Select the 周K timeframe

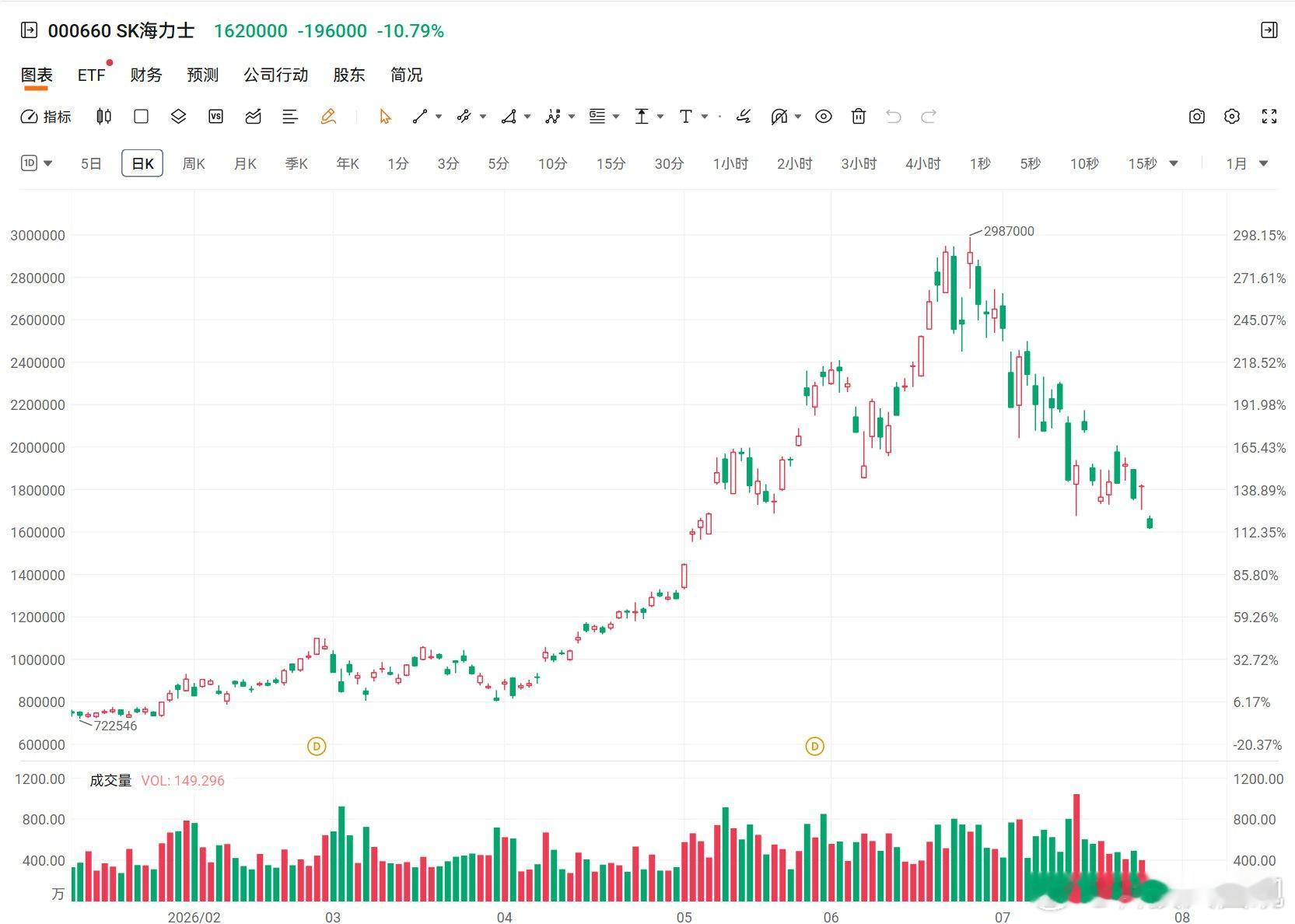(194, 163)
